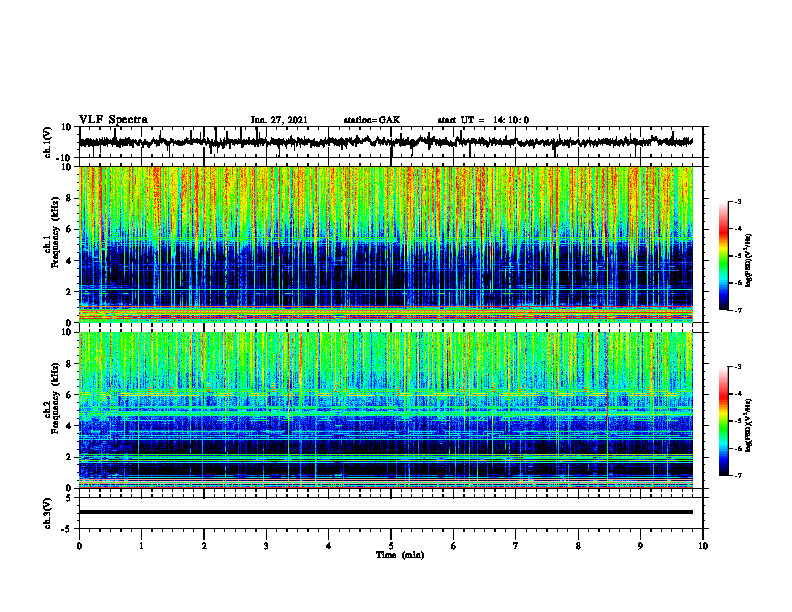Click the "VLF Spectra" title text

[x=113, y=120]
